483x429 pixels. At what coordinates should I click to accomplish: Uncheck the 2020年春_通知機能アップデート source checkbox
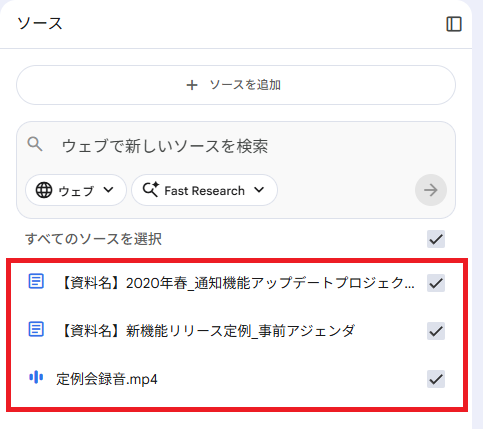pos(436,283)
